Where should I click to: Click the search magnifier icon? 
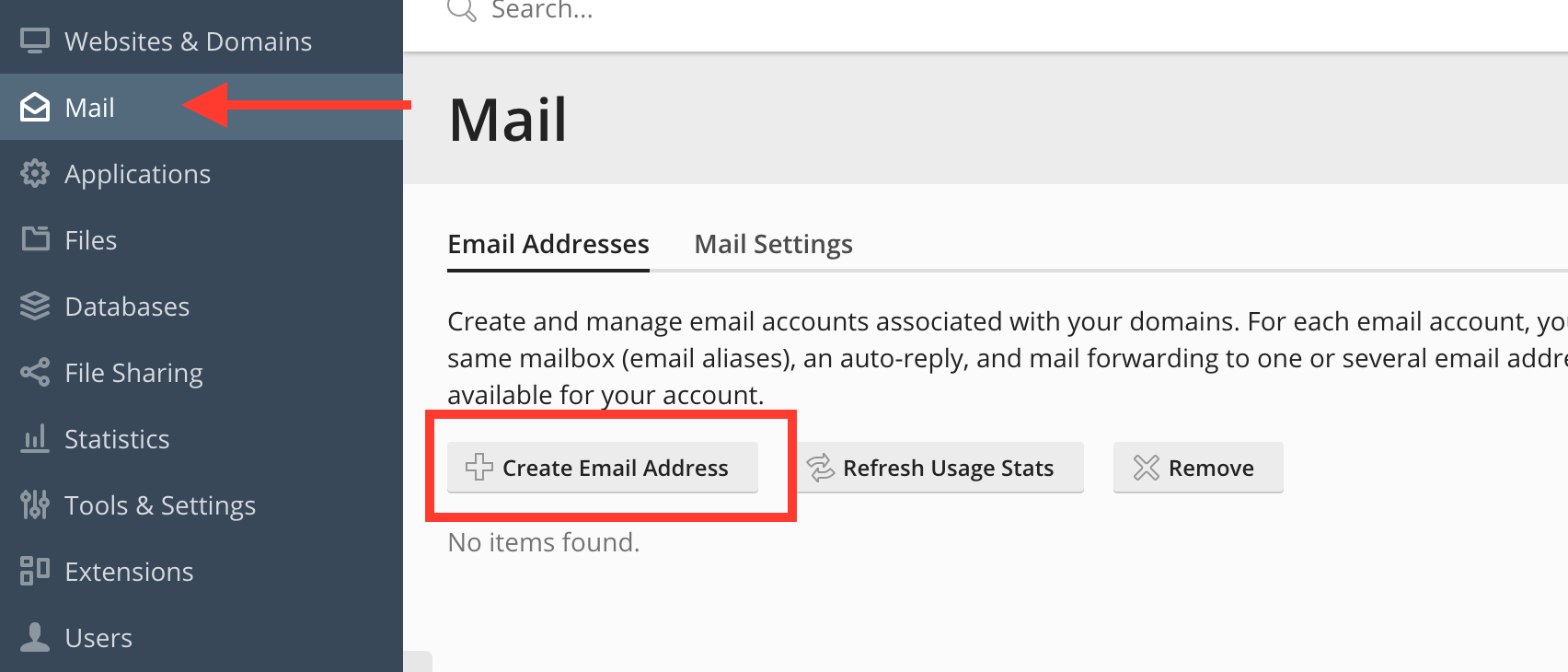tap(461, 8)
